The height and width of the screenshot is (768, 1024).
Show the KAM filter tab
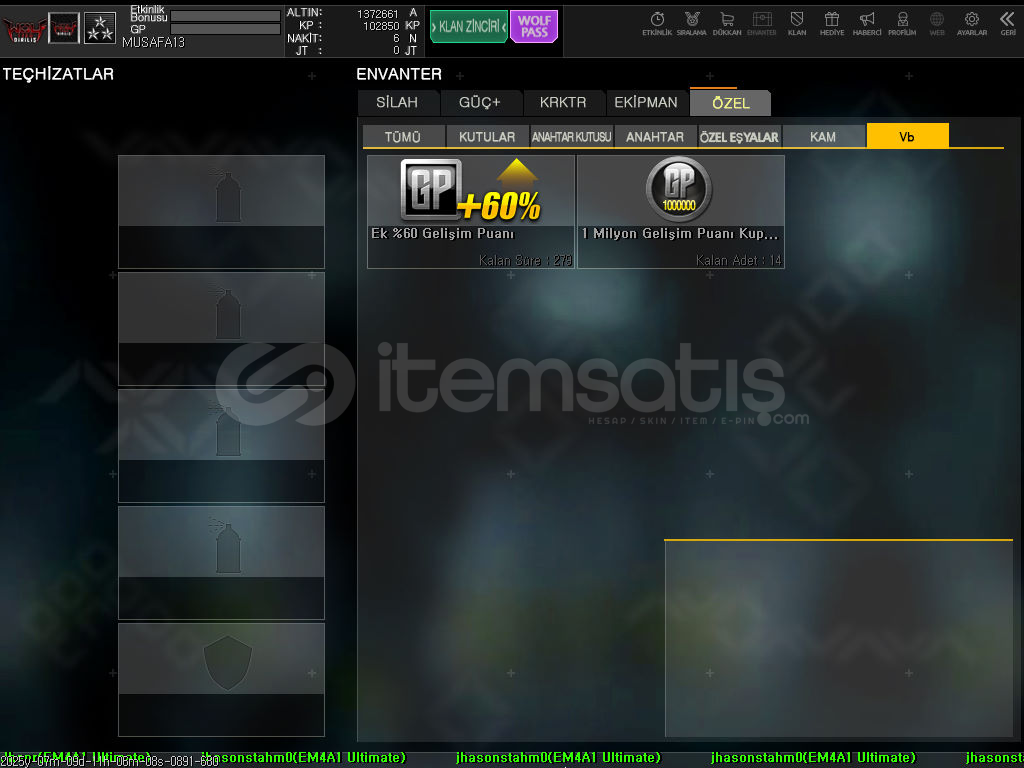coord(823,136)
